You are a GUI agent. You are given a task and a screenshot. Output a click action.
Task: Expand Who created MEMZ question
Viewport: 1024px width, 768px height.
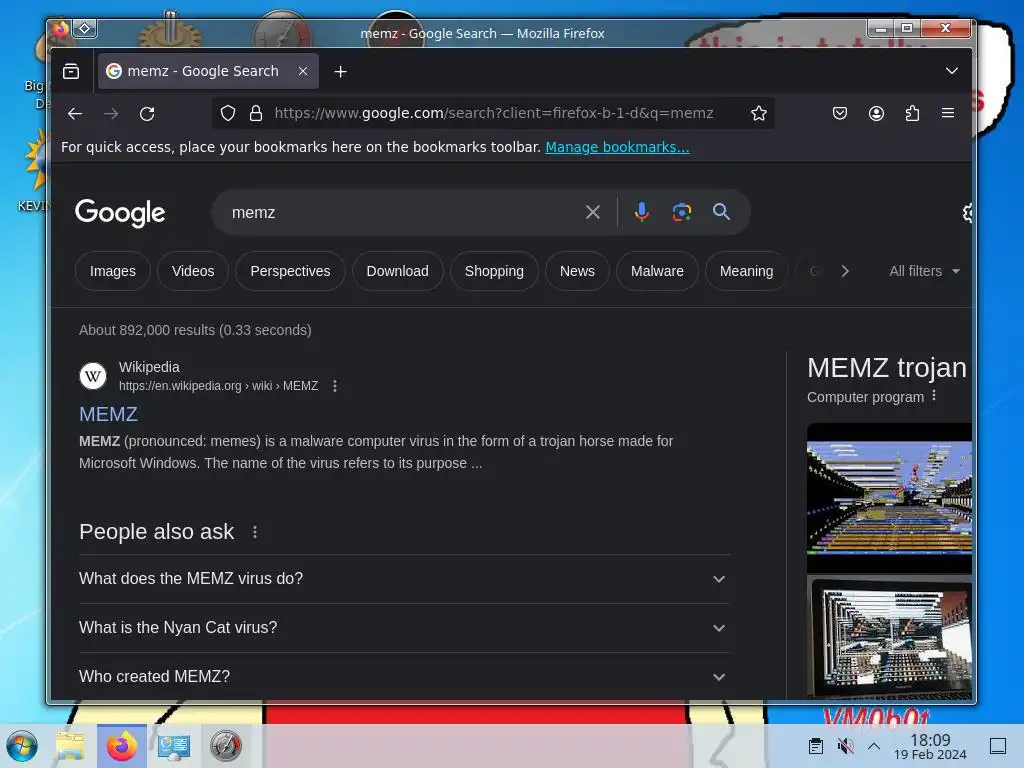coord(404,677)
